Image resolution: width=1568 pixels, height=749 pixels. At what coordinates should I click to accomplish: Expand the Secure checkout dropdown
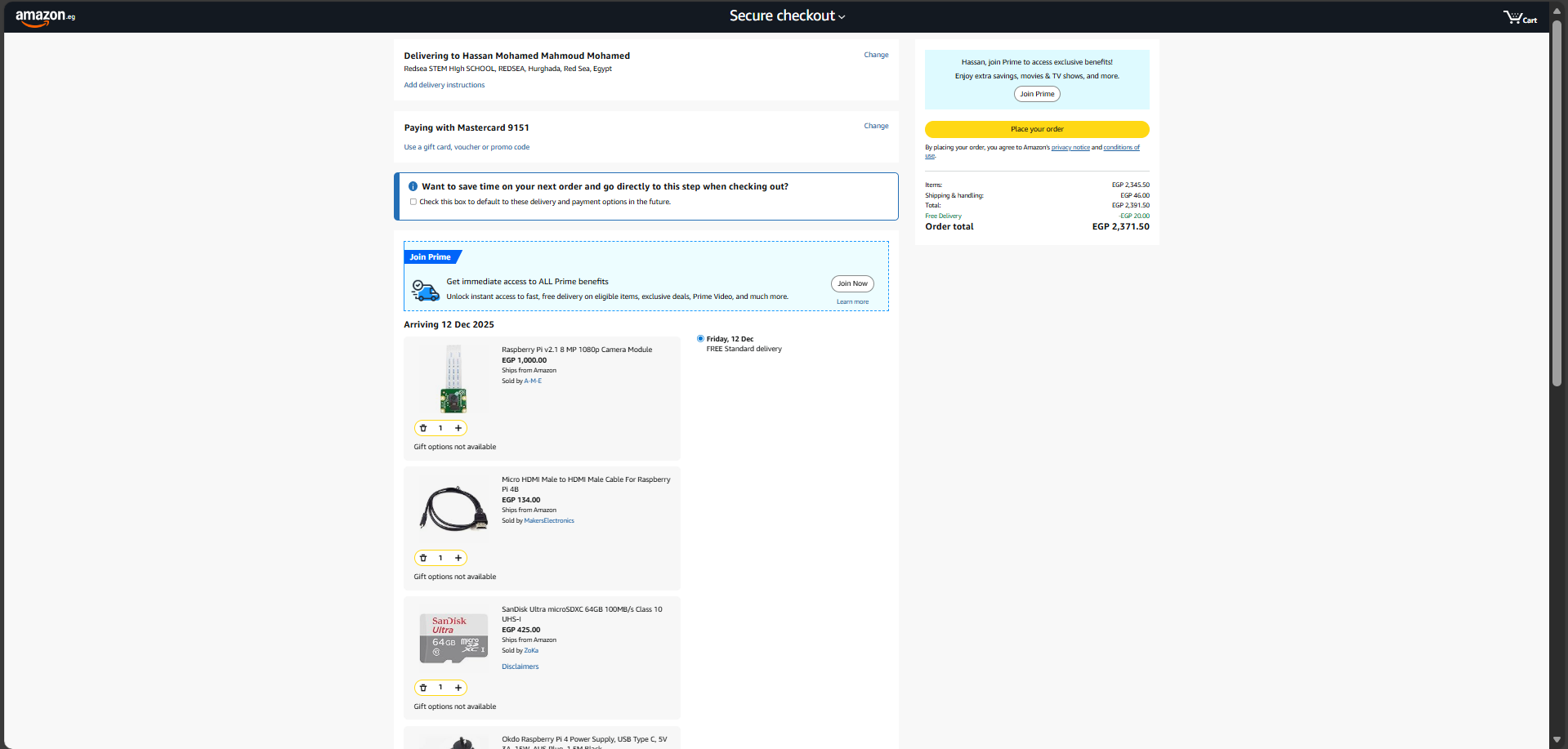787,16
